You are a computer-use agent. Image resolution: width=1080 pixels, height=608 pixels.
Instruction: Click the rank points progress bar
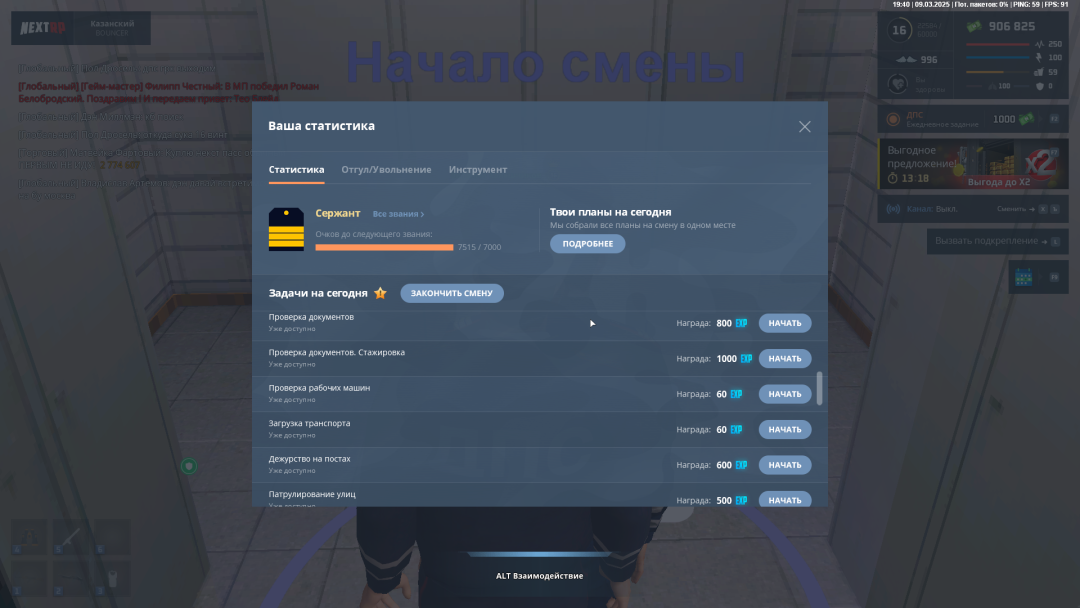pyautogui.click(x=384, y=247)
